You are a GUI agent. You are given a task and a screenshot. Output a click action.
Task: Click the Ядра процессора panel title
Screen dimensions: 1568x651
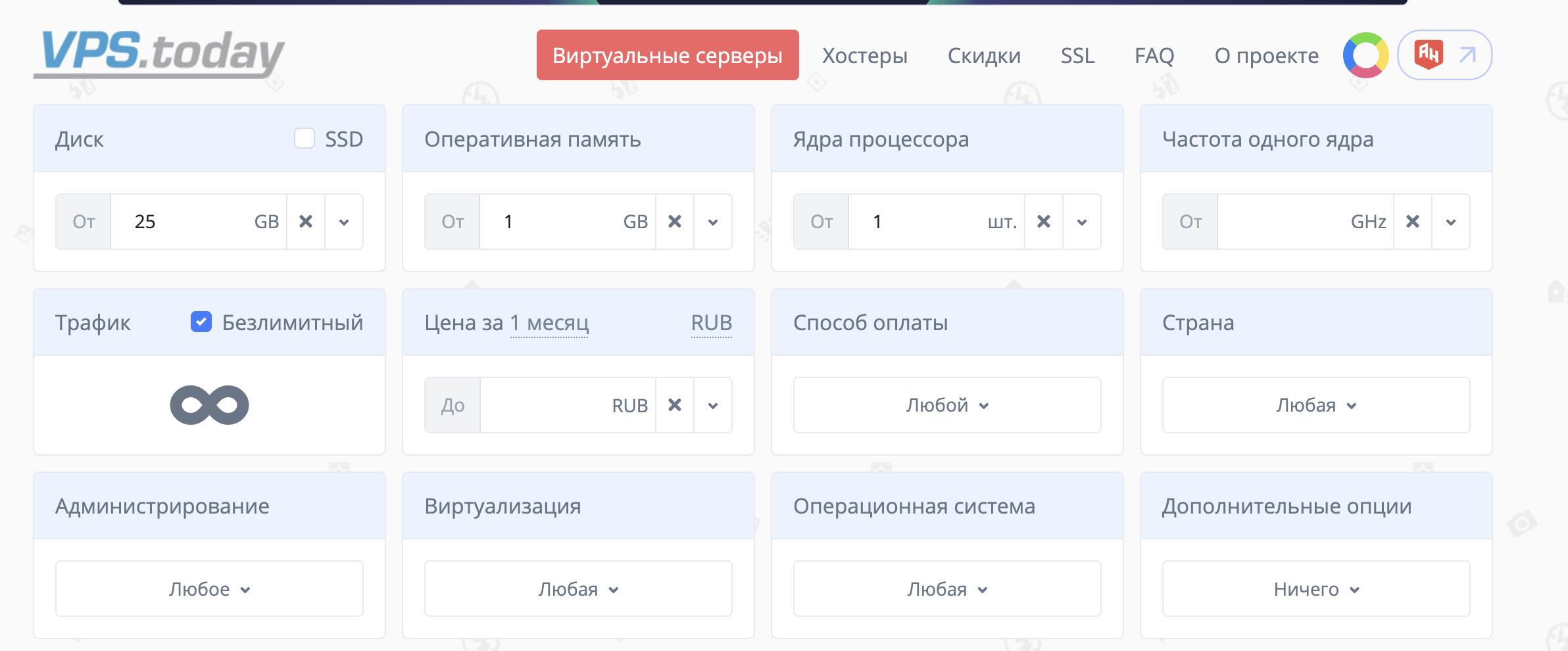pyautogui.click(x=881, y=139)
